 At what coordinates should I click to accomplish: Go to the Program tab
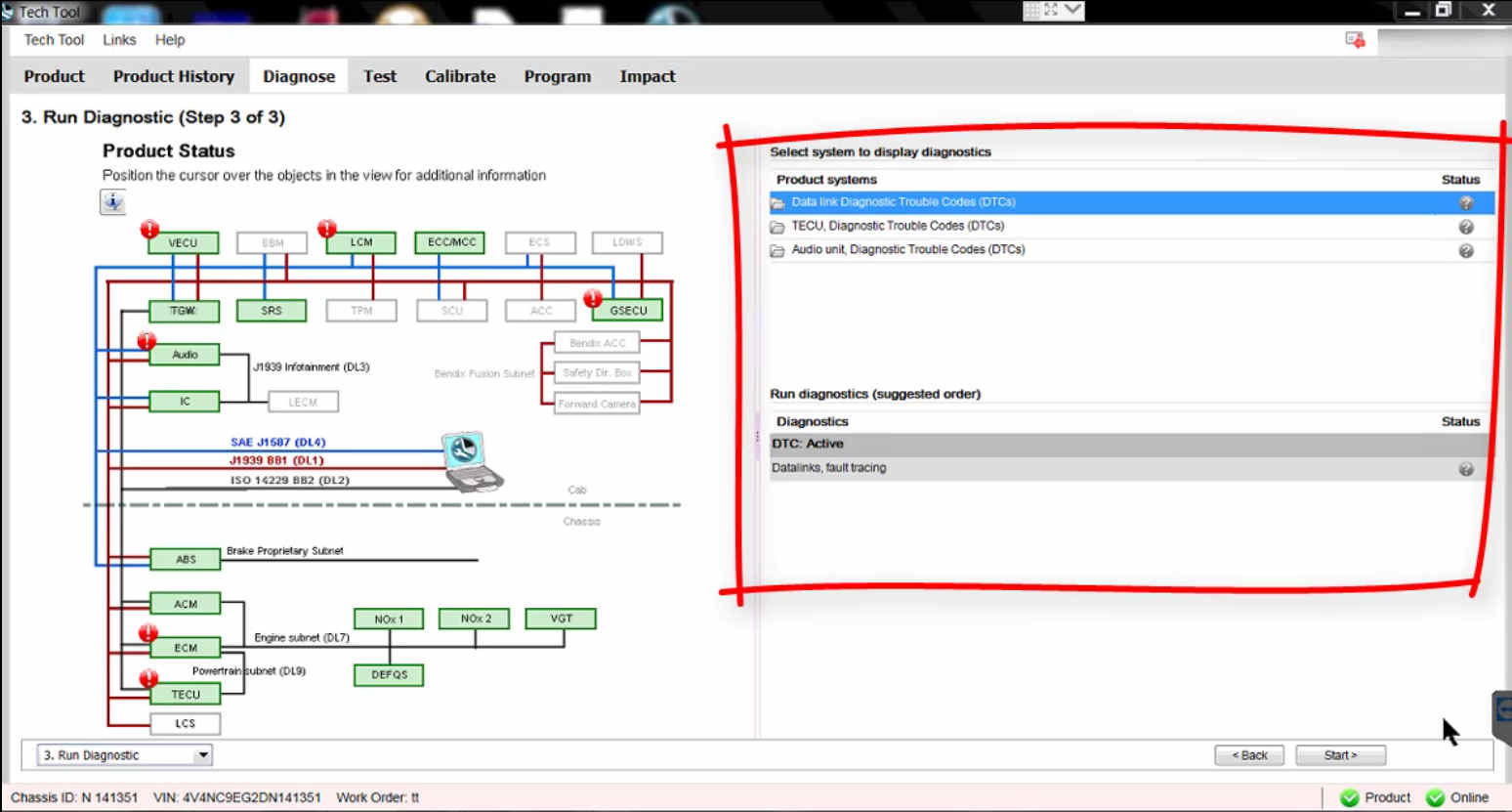[557, 76]
